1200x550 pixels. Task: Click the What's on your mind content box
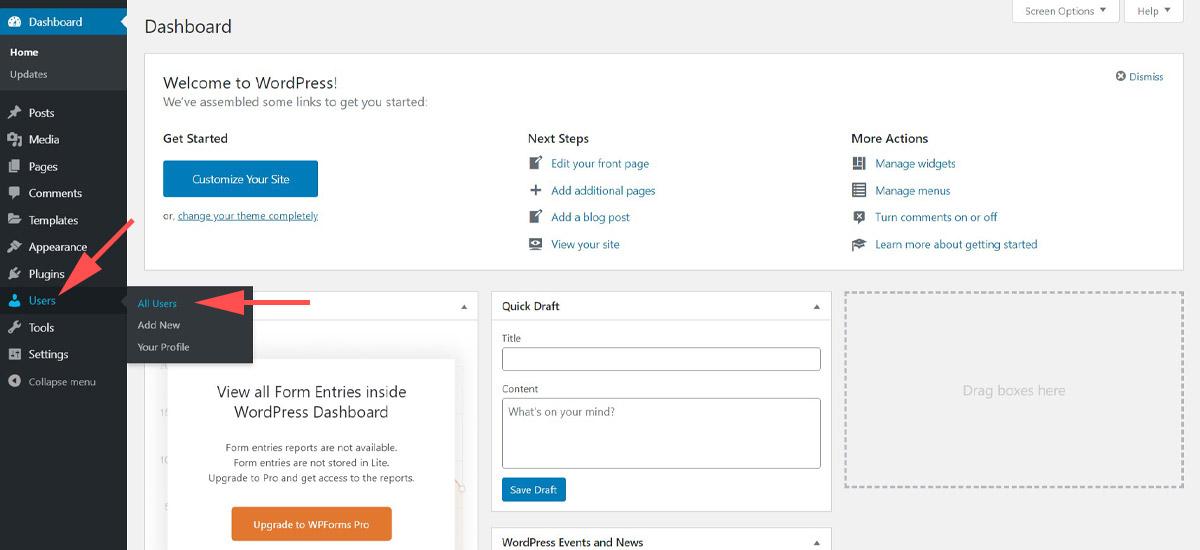click(661, 433)
